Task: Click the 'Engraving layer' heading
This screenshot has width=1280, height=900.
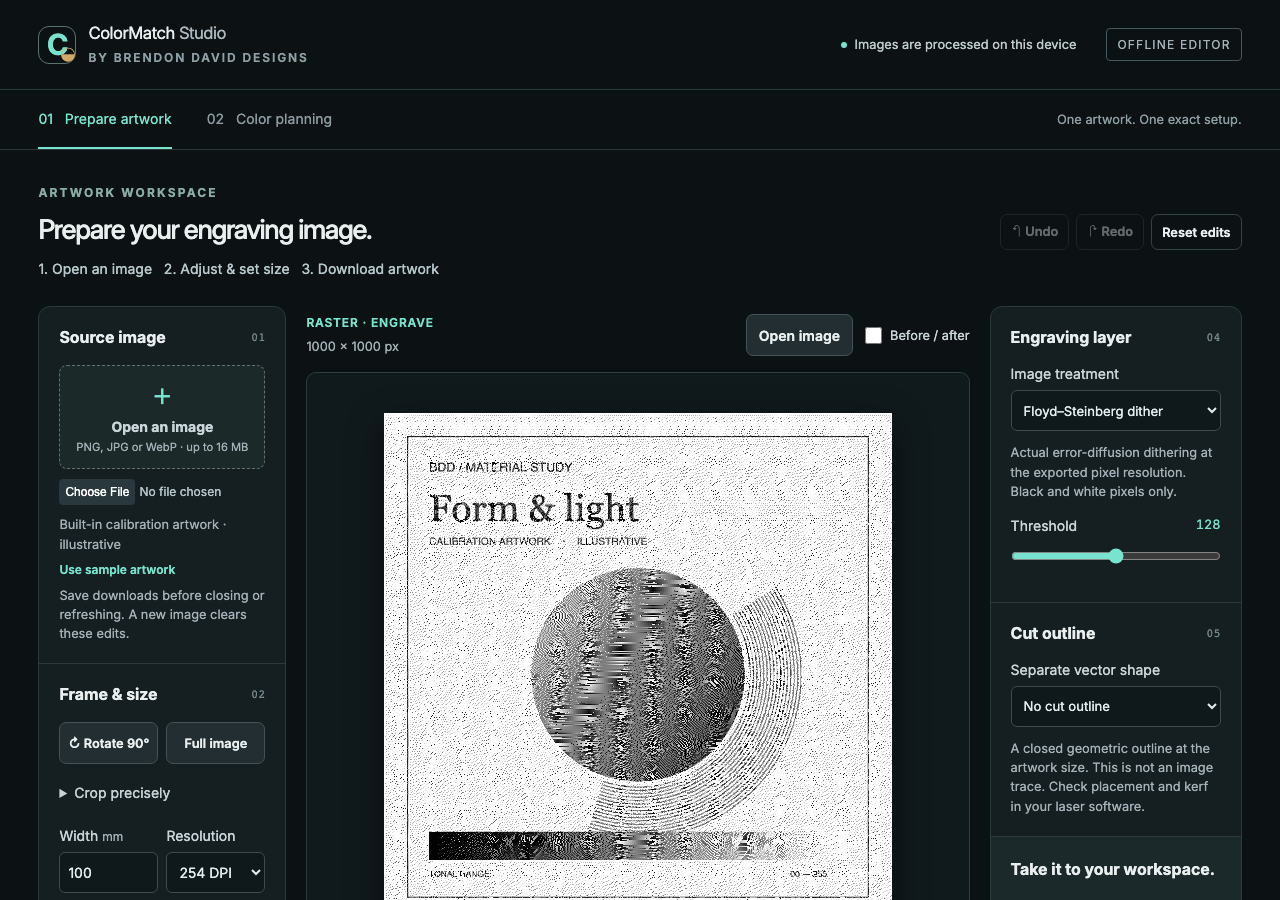Action: click(1071, 337)
